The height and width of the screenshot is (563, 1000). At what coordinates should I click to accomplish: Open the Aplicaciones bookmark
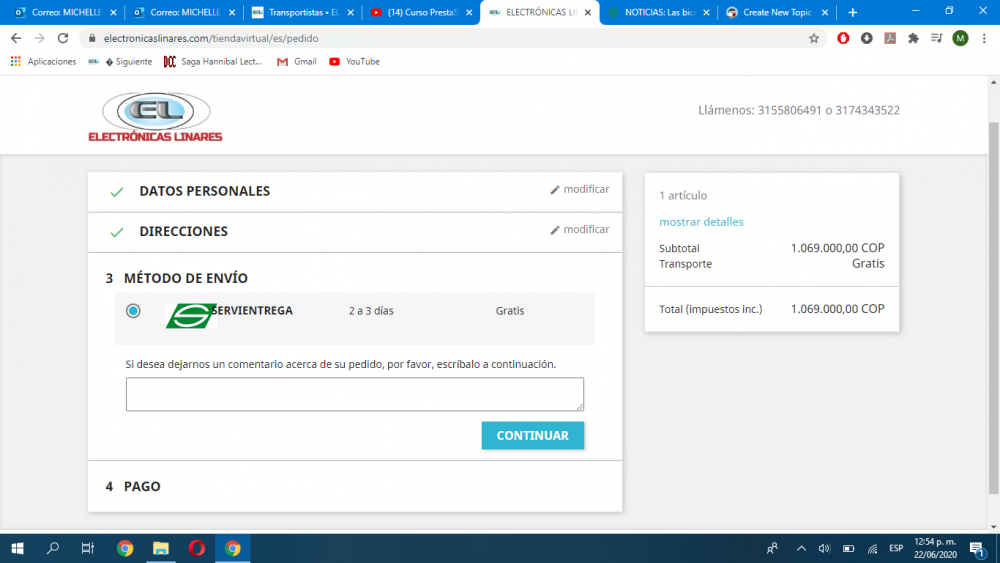click(x=43, y=62)
